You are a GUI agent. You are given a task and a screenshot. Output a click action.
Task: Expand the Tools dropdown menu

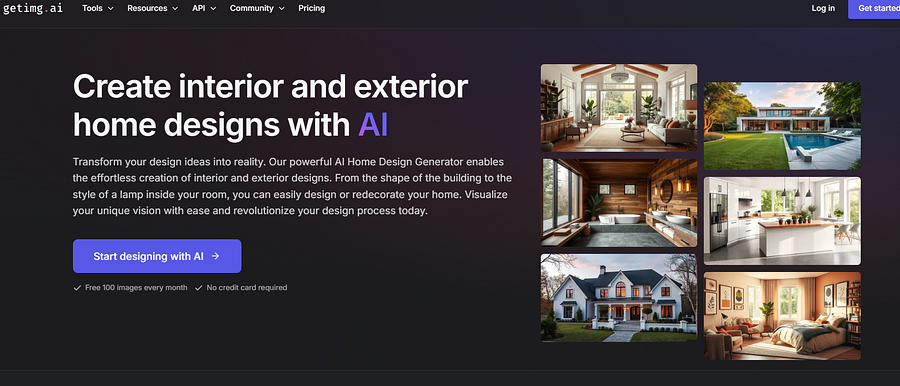pyautogui.click(x=98, y=8)
